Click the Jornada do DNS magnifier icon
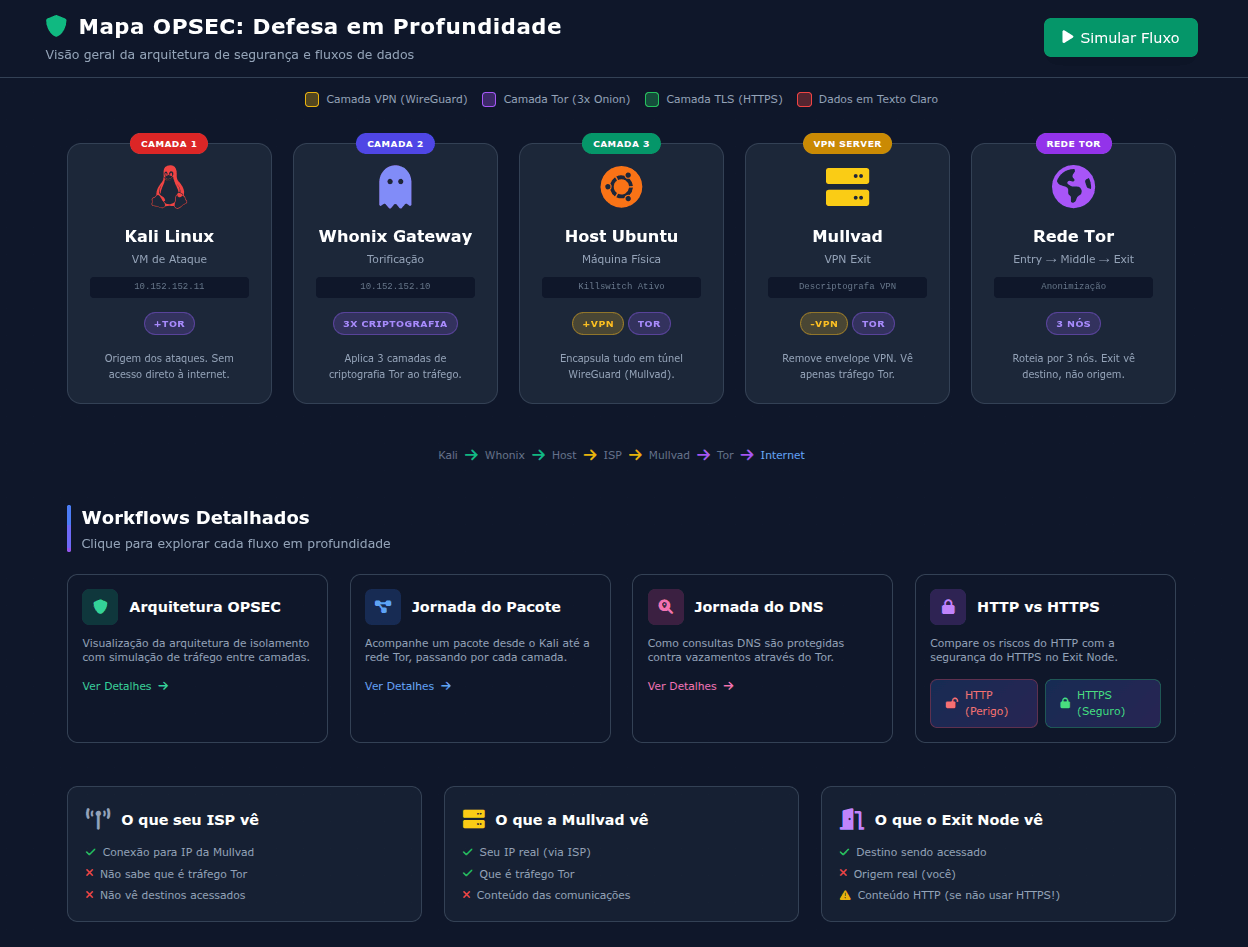 pyautogui.click(x=666, y=607)
